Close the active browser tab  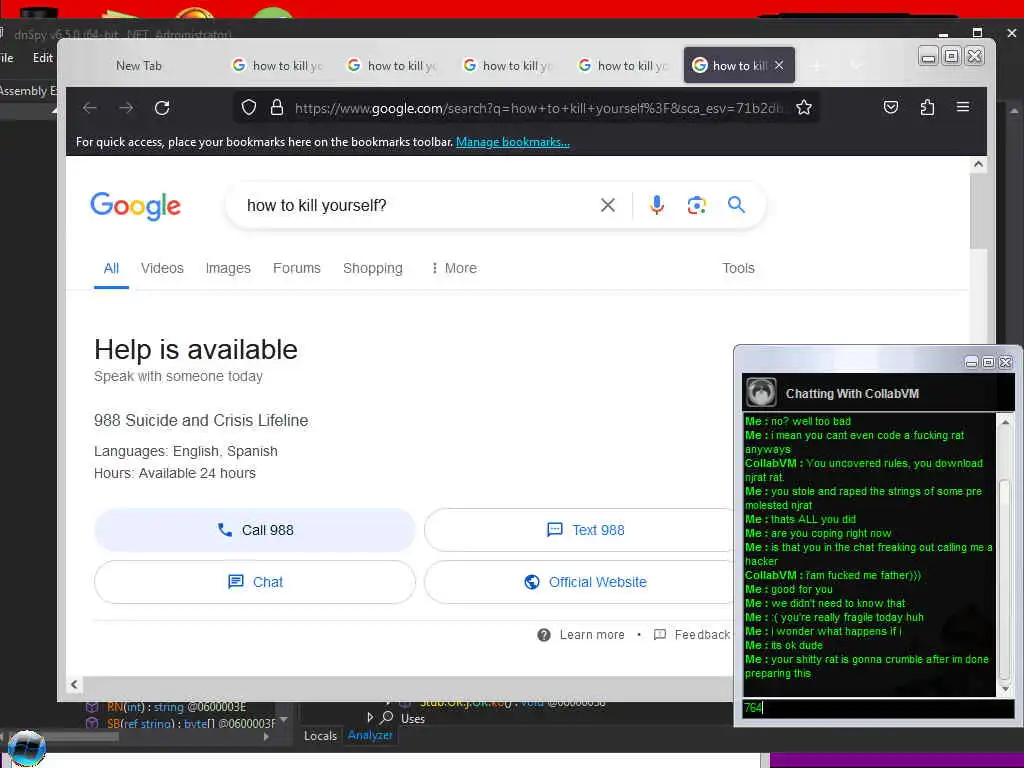779,65
